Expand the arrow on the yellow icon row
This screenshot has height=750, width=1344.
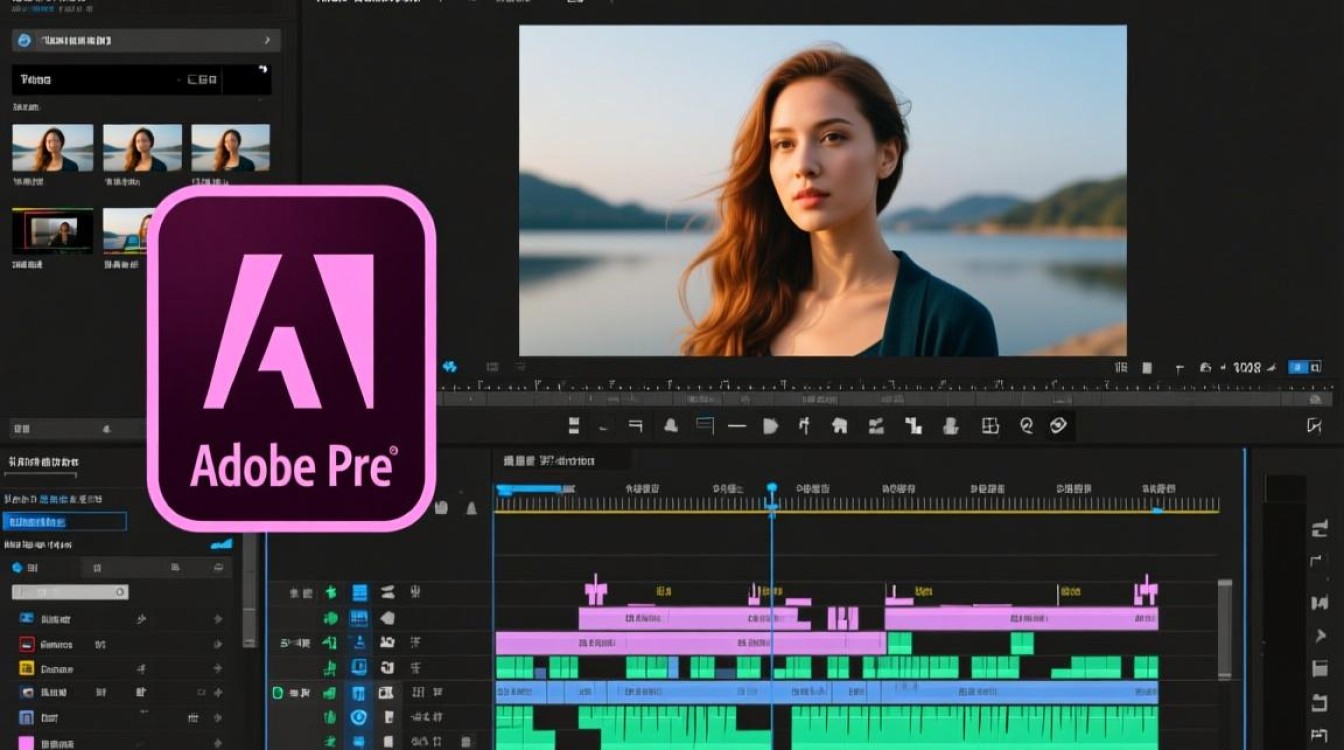(217, 669)
